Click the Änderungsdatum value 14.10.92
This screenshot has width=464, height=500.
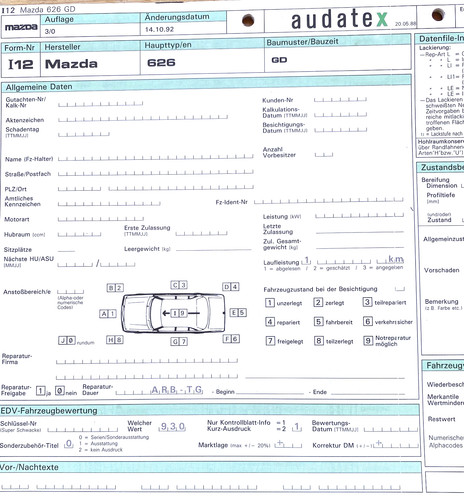pos(159,29)
